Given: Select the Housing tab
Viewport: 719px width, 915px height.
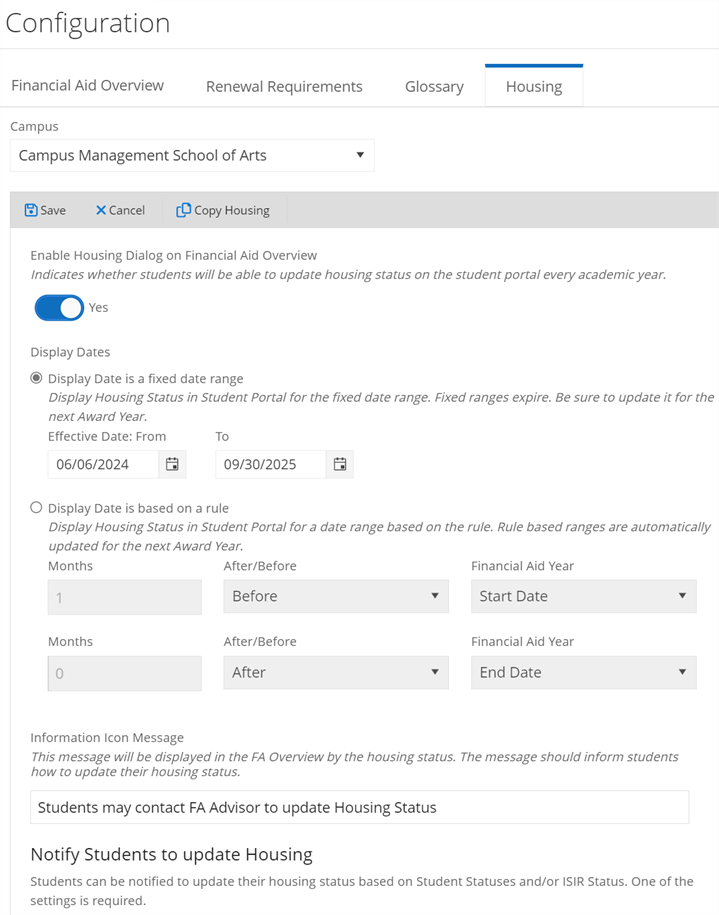Looking at the screenshot, I should tap(533, 86).
